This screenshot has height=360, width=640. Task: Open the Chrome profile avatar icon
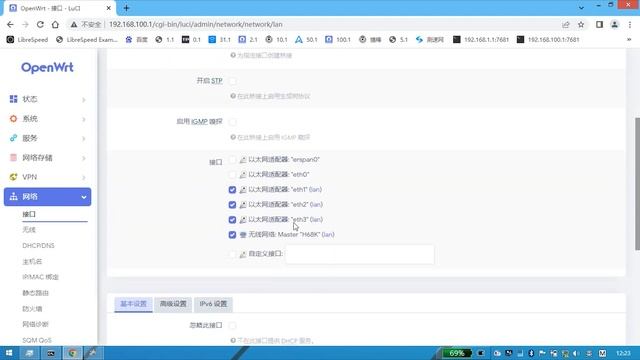coord(614,24)
